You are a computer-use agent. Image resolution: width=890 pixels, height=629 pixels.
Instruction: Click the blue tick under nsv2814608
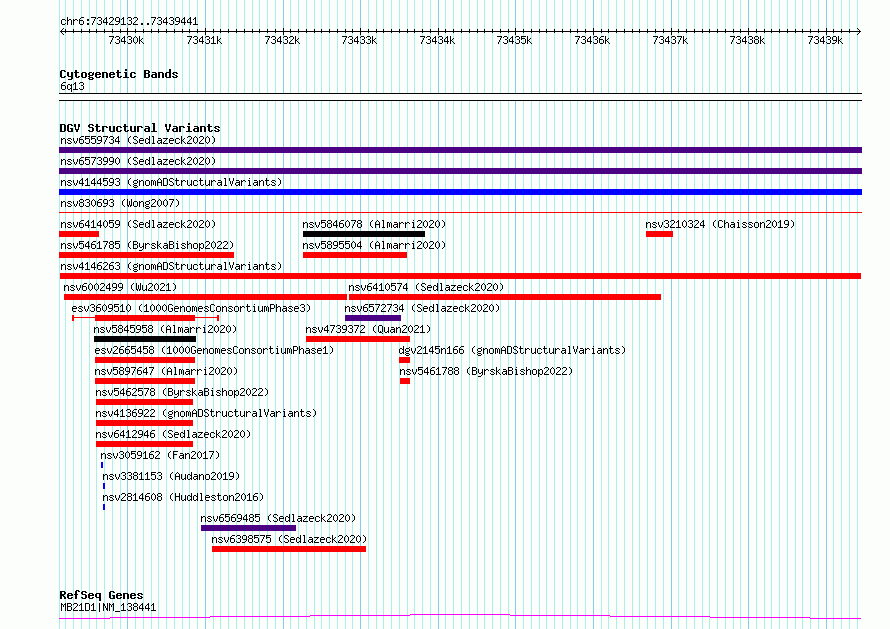104,507
